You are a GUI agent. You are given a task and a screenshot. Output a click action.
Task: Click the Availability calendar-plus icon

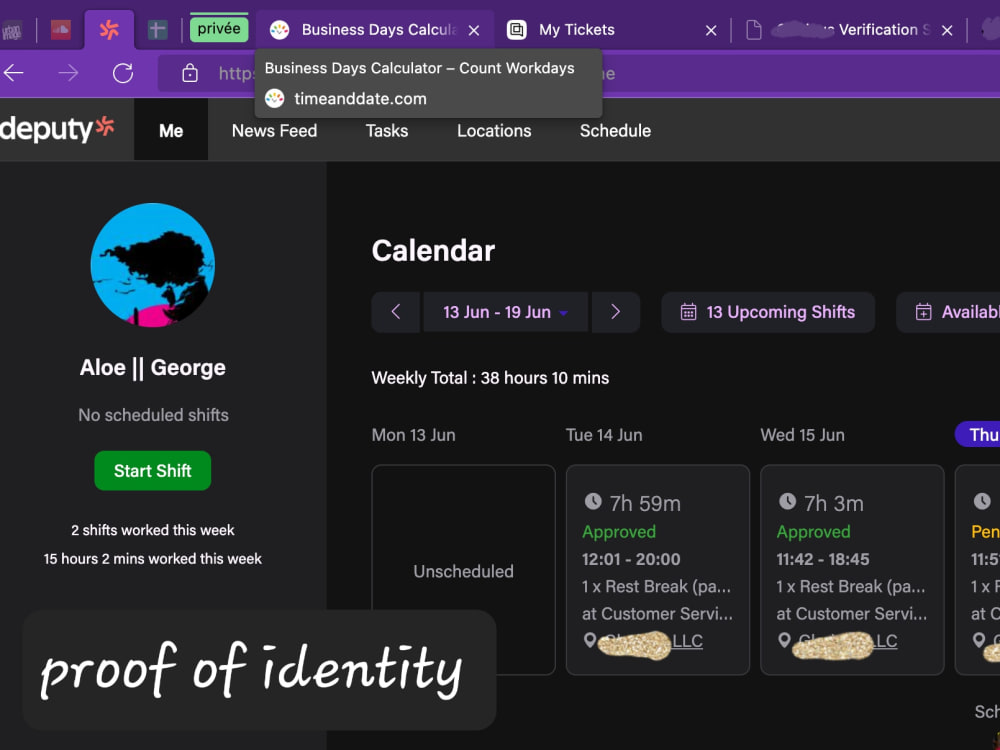[x=923, y=312]
